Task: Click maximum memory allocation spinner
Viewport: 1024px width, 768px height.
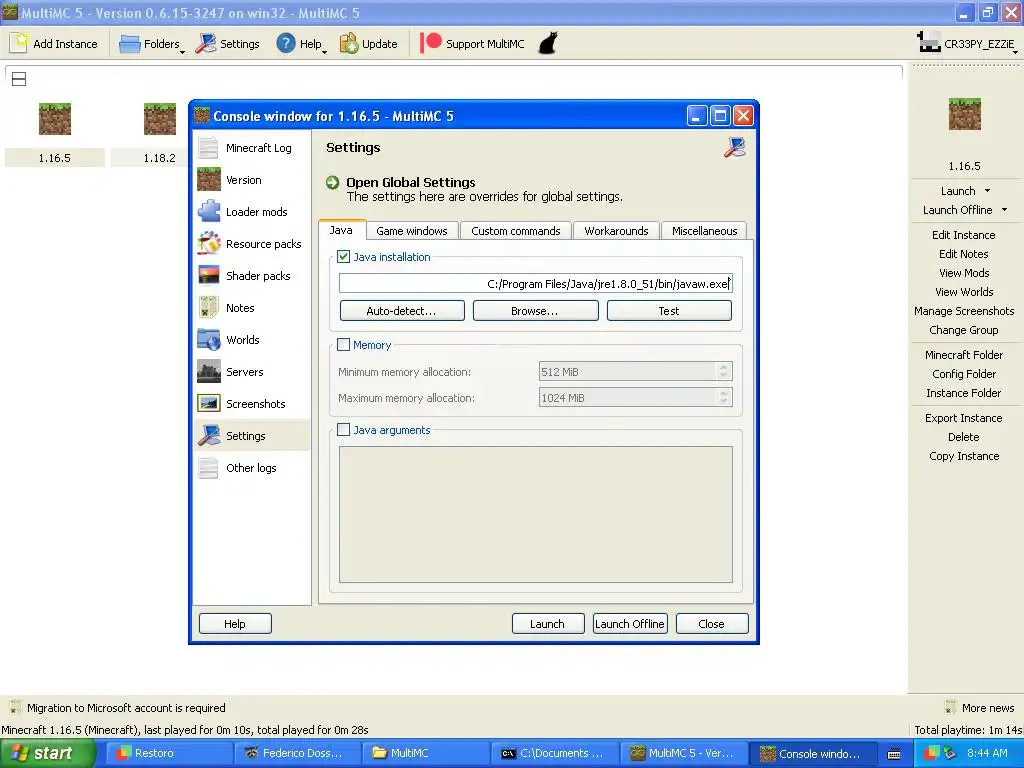Action: coord(723,398)
